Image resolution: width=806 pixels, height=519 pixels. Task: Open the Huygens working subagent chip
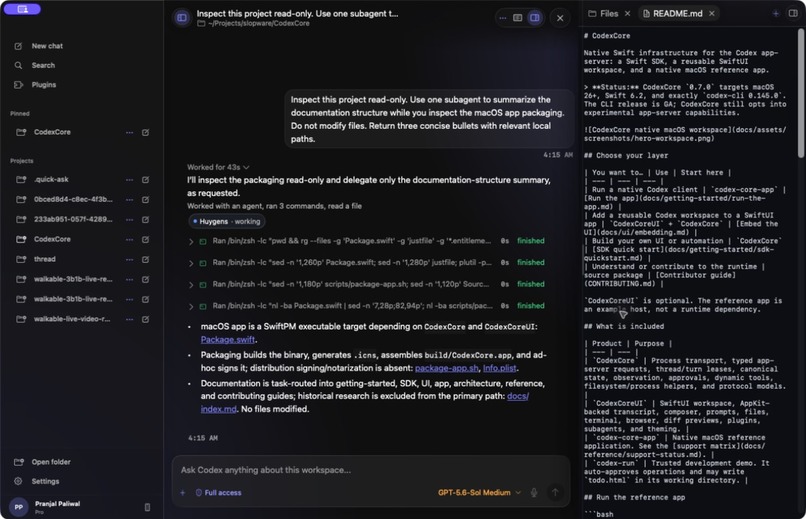(227, 221)
